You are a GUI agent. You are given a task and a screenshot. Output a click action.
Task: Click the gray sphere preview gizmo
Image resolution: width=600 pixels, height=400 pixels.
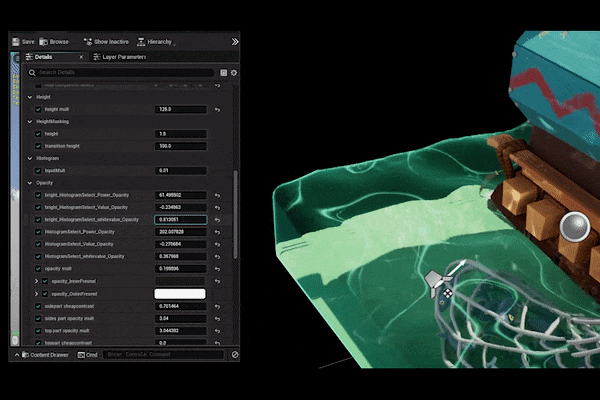coord(575,227)
